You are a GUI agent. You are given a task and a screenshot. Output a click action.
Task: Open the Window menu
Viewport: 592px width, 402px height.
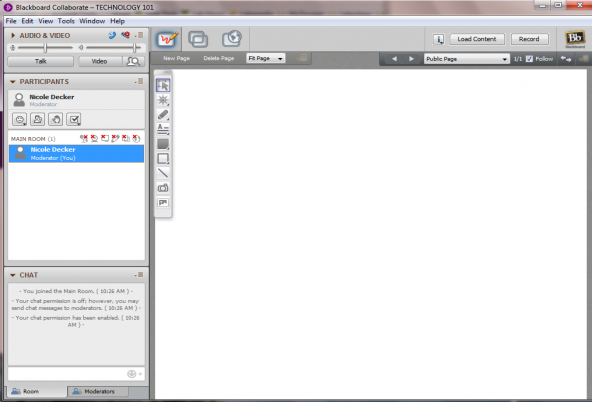[92, 21]
